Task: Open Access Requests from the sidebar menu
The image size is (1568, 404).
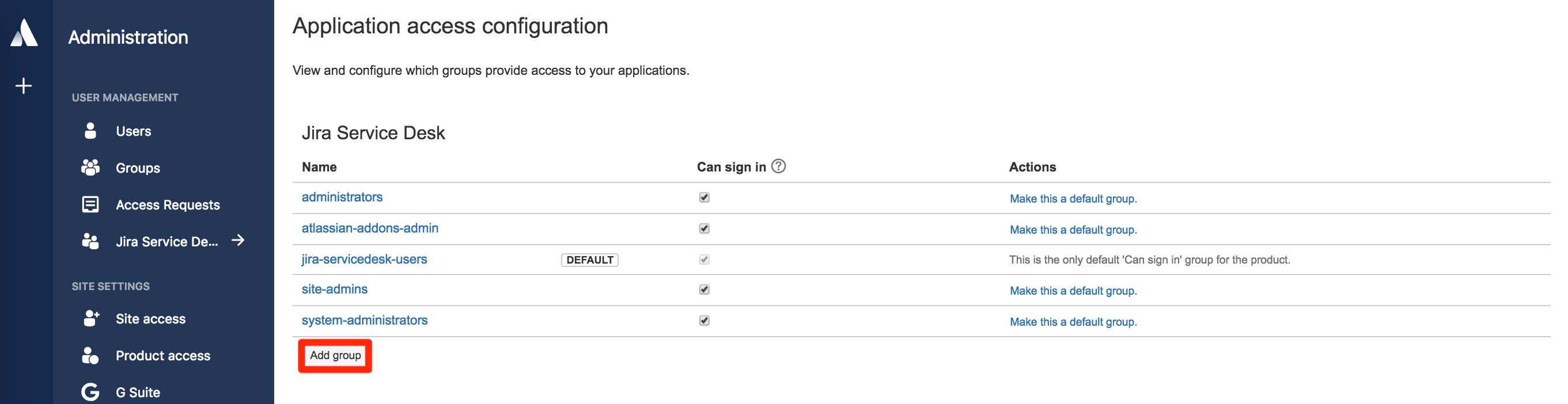Action: click(168, 204)
